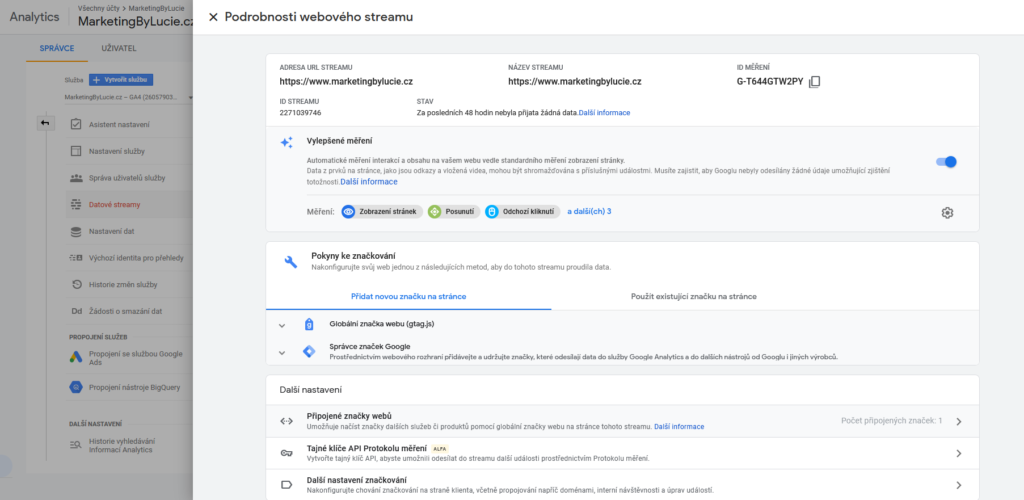Select the Zobrazení stránek measurement chip
The width and height of the screenshot is (1024, 500).
point(381,211)
